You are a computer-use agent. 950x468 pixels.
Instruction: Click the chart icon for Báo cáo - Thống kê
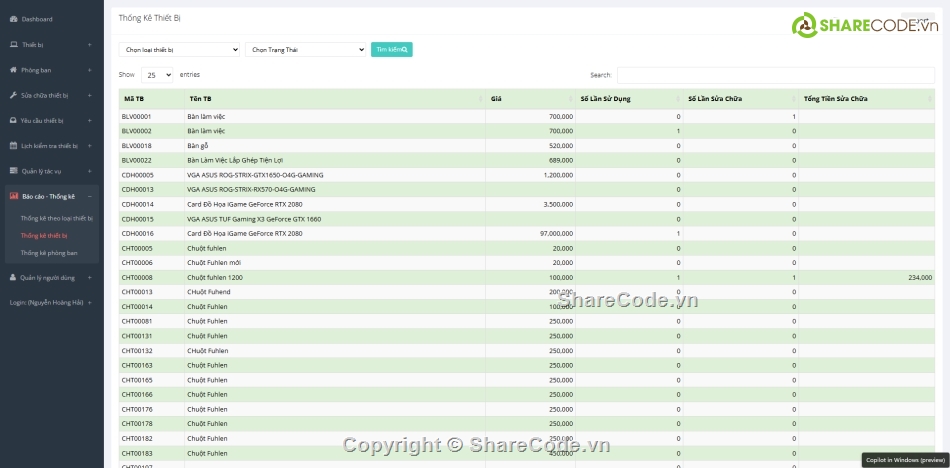pos(13,196)
